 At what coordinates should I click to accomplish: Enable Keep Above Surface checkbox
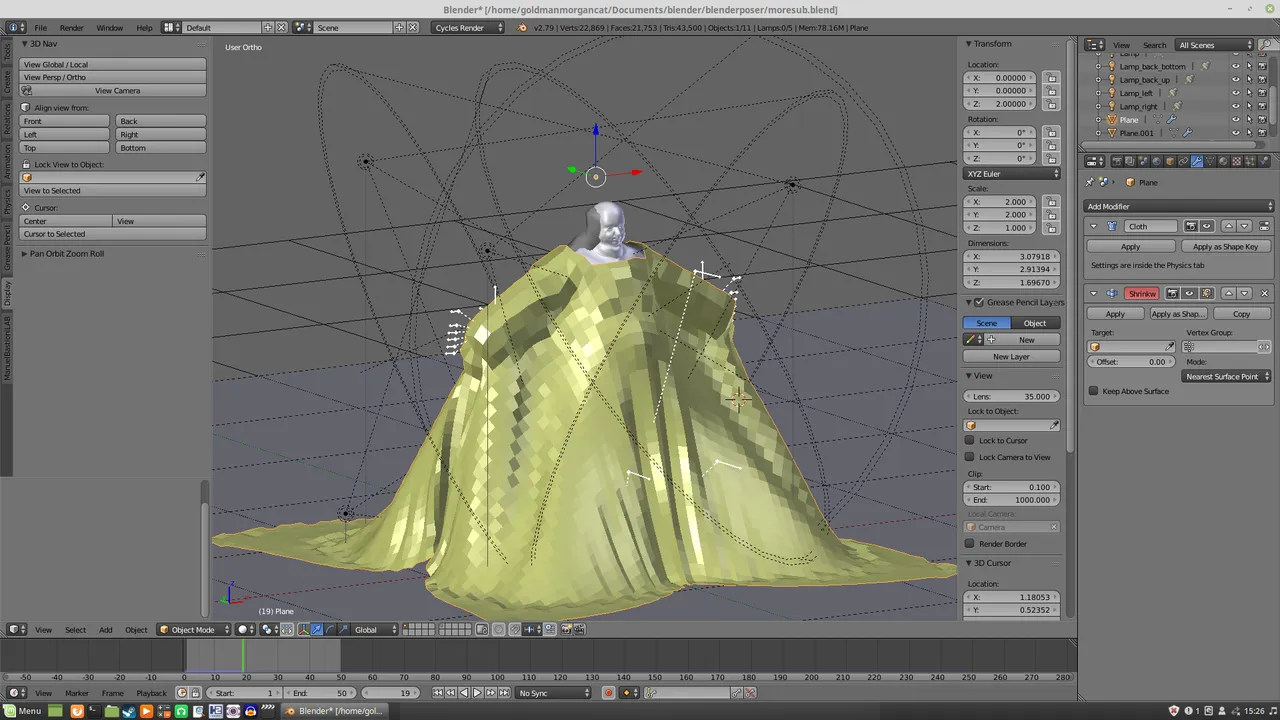1093,391
